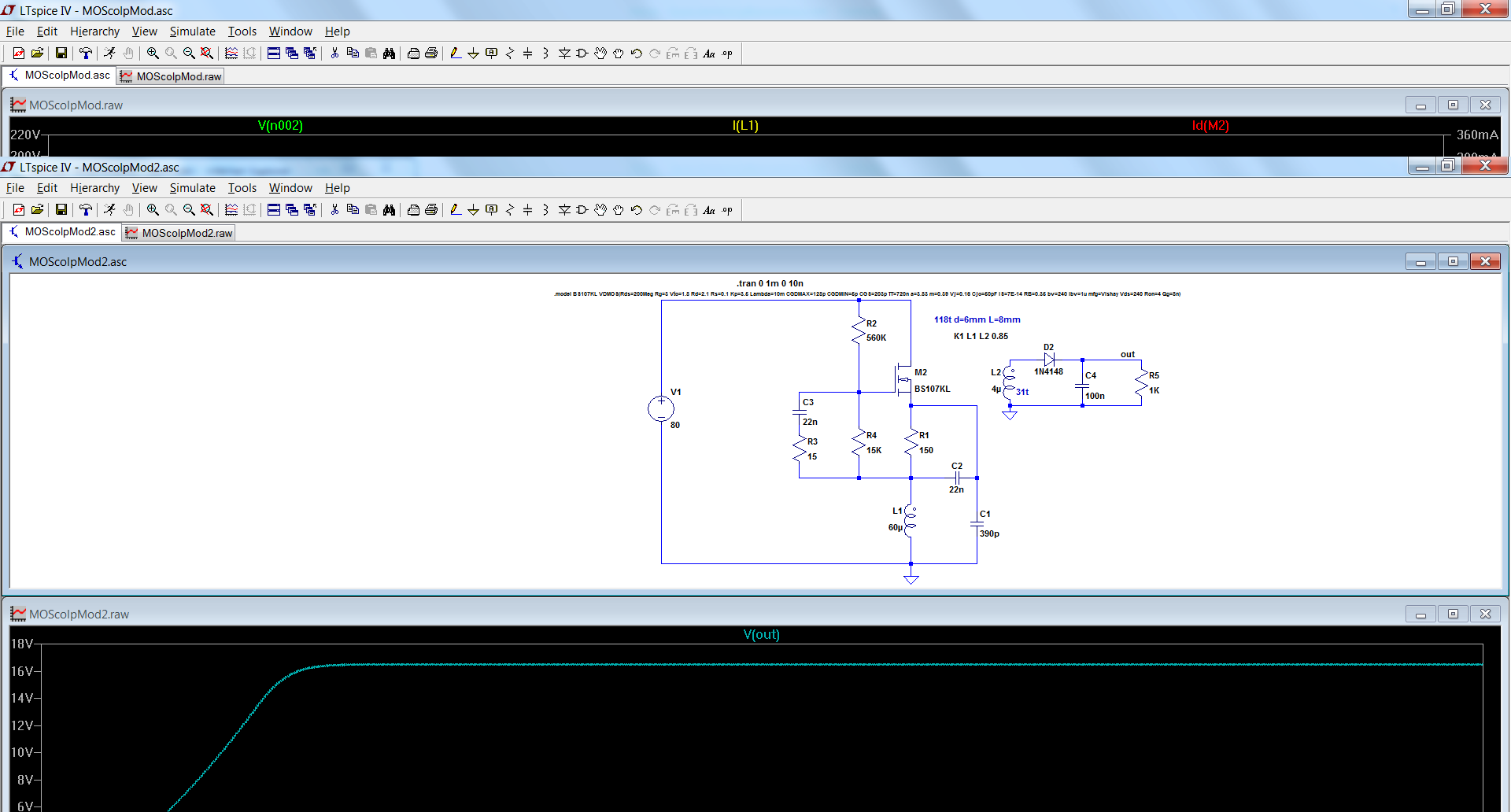Open Find binoculars in MOScolpMod2 window toolbar

coord(389,210)
